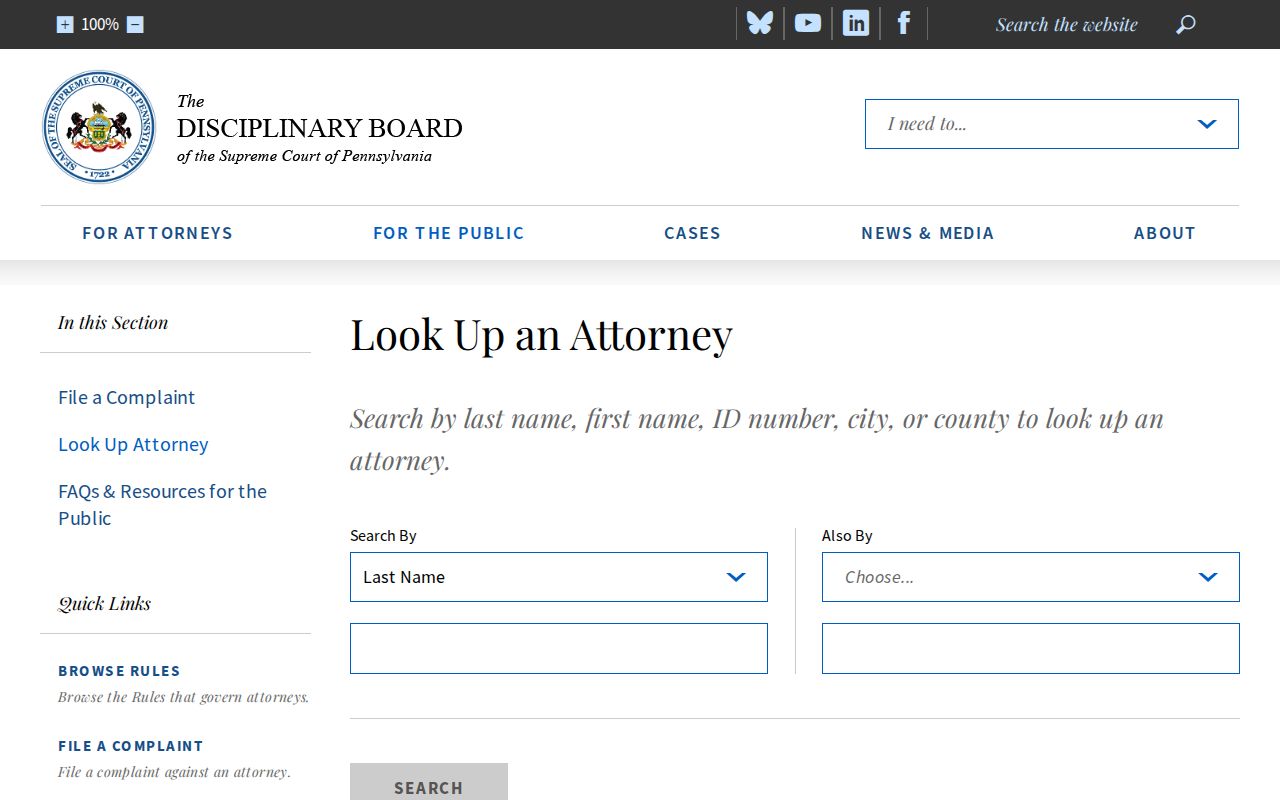1280x800 pixels.
Task: Focus the Search By text input field
Action: (x=559, y=648)
